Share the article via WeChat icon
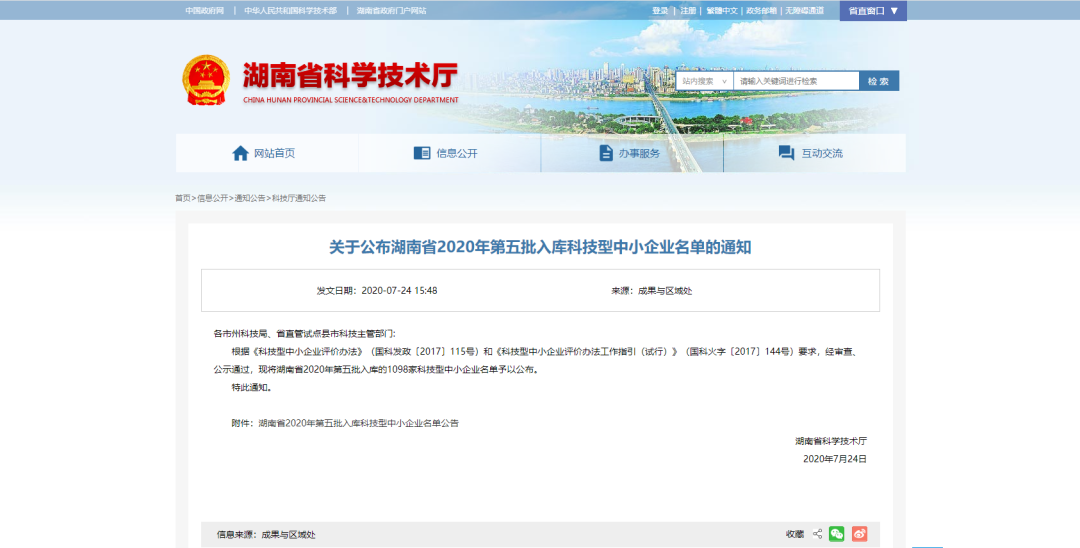The height and width of the screenshot is (548, 1080). click(x=837, y=534)
